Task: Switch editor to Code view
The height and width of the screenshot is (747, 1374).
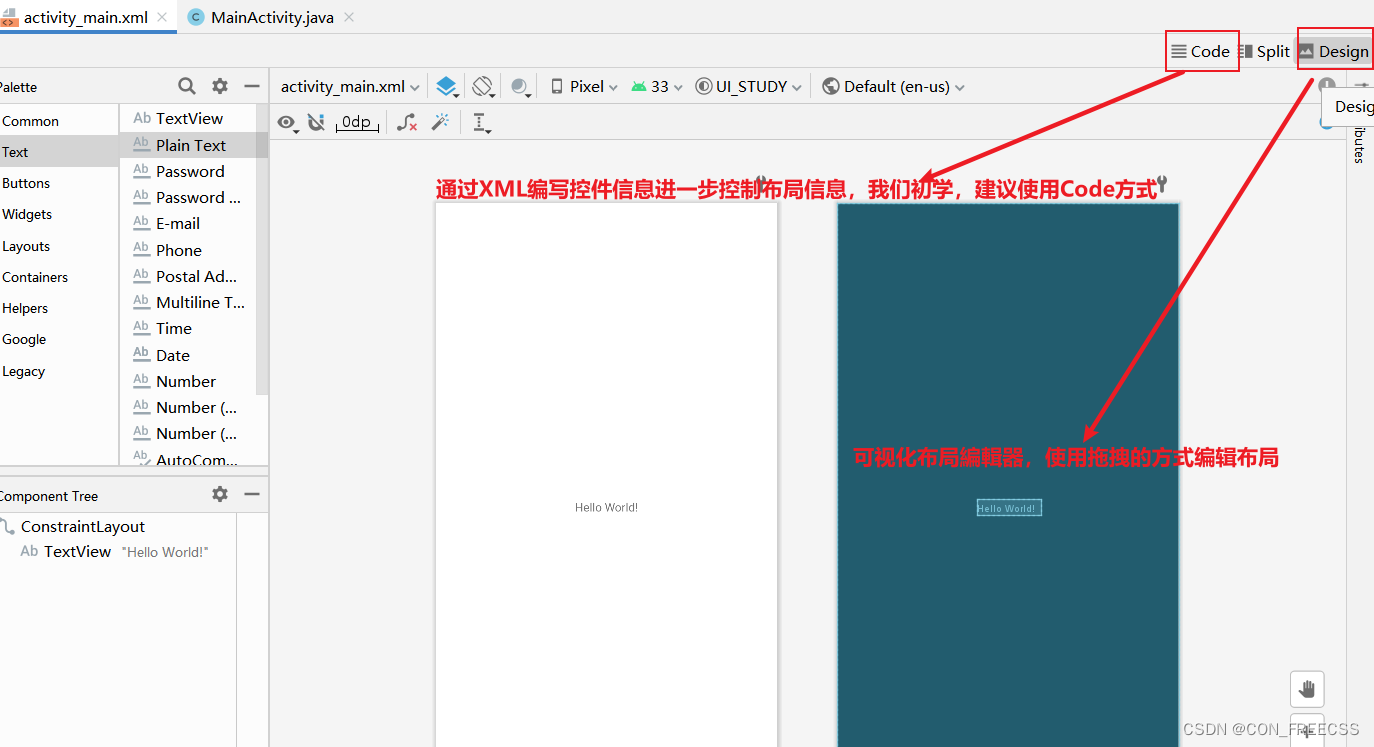Action: coord(1200,52)
